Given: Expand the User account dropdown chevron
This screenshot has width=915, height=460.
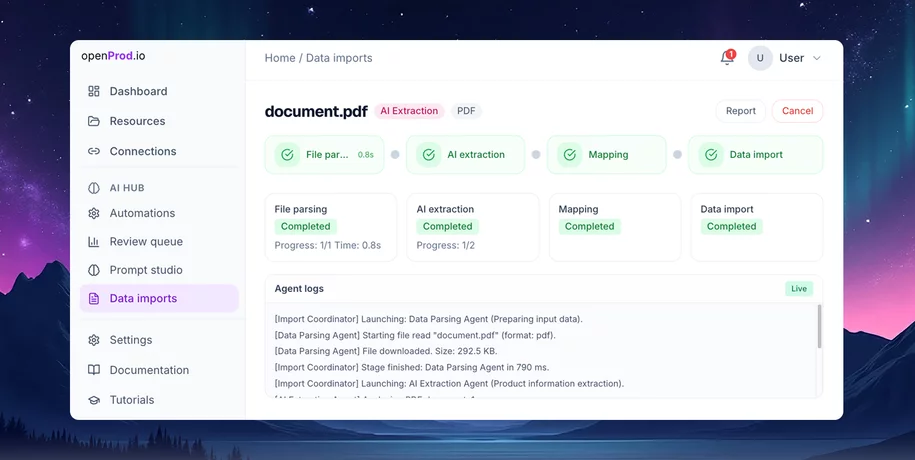Looking at the screenshot, I should 817,58.
